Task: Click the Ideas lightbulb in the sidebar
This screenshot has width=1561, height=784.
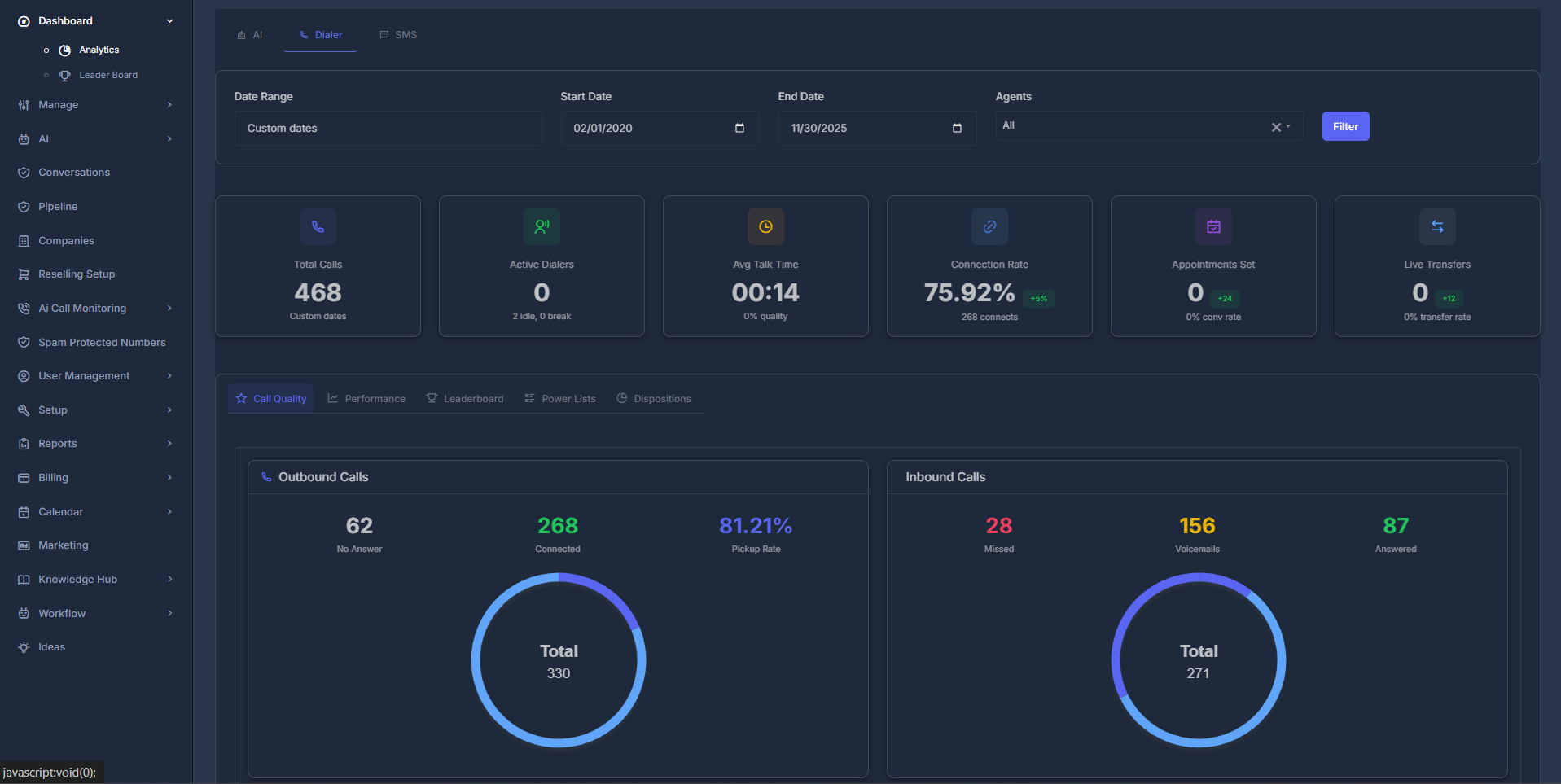Action: click(x=51, y=646)
